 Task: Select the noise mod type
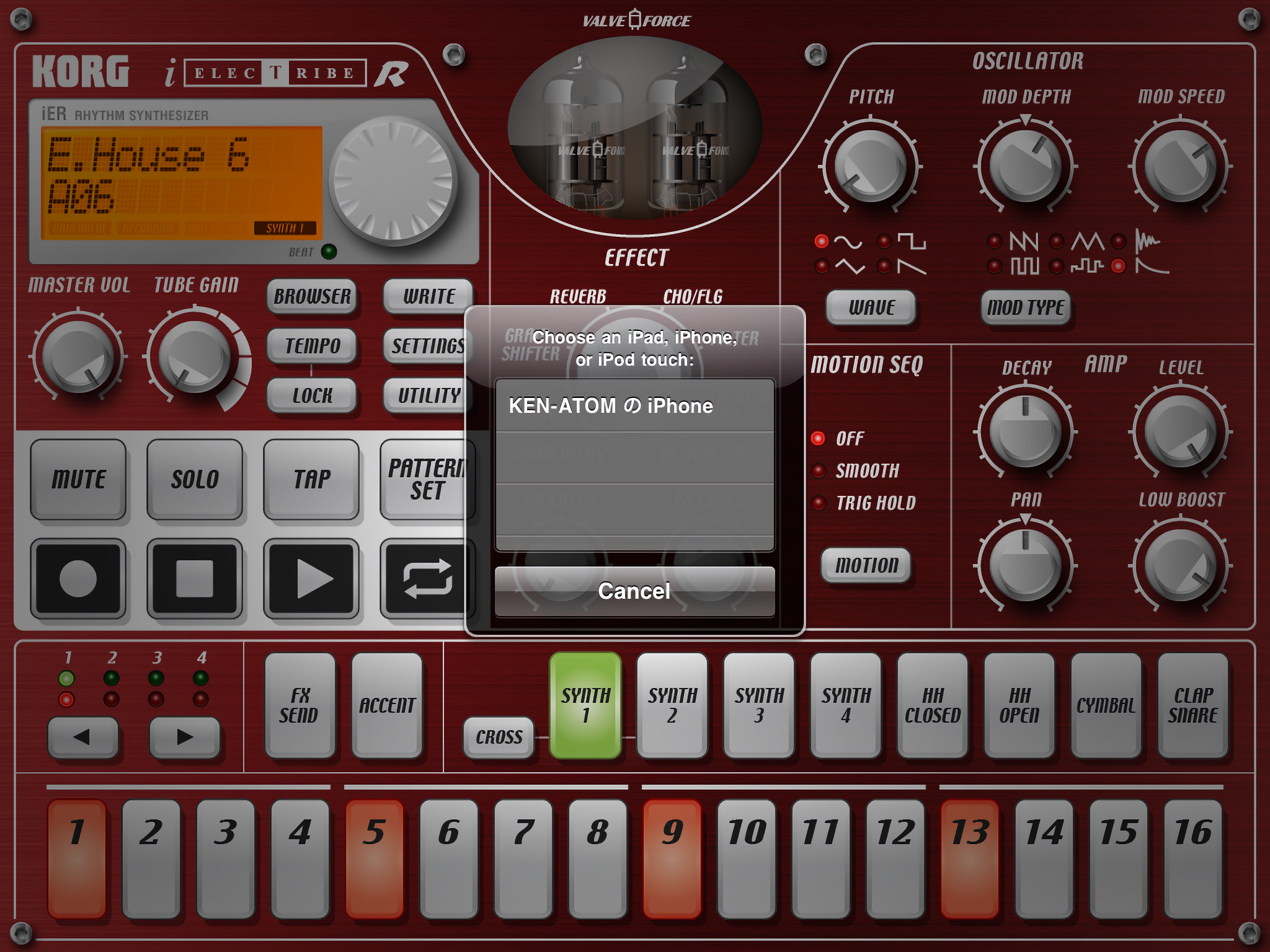tap(1118, 241)
